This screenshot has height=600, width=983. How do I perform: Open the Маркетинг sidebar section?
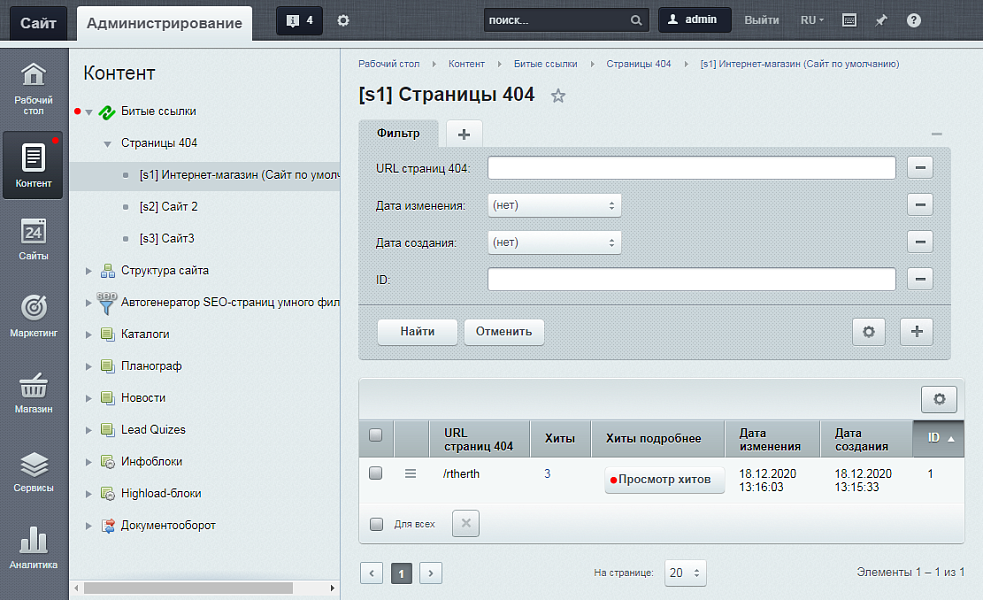pos(34,315)
